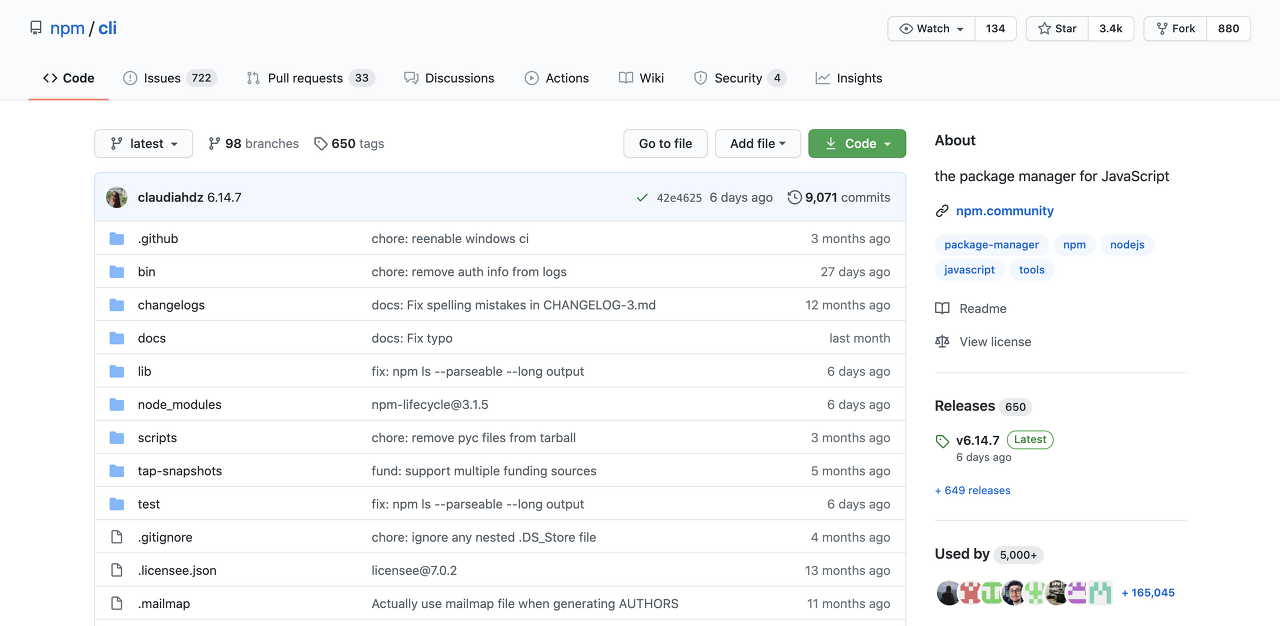The image size is (1280, 626).
Task: Click claudiahdz's avatar image
Action: [117, 198]
